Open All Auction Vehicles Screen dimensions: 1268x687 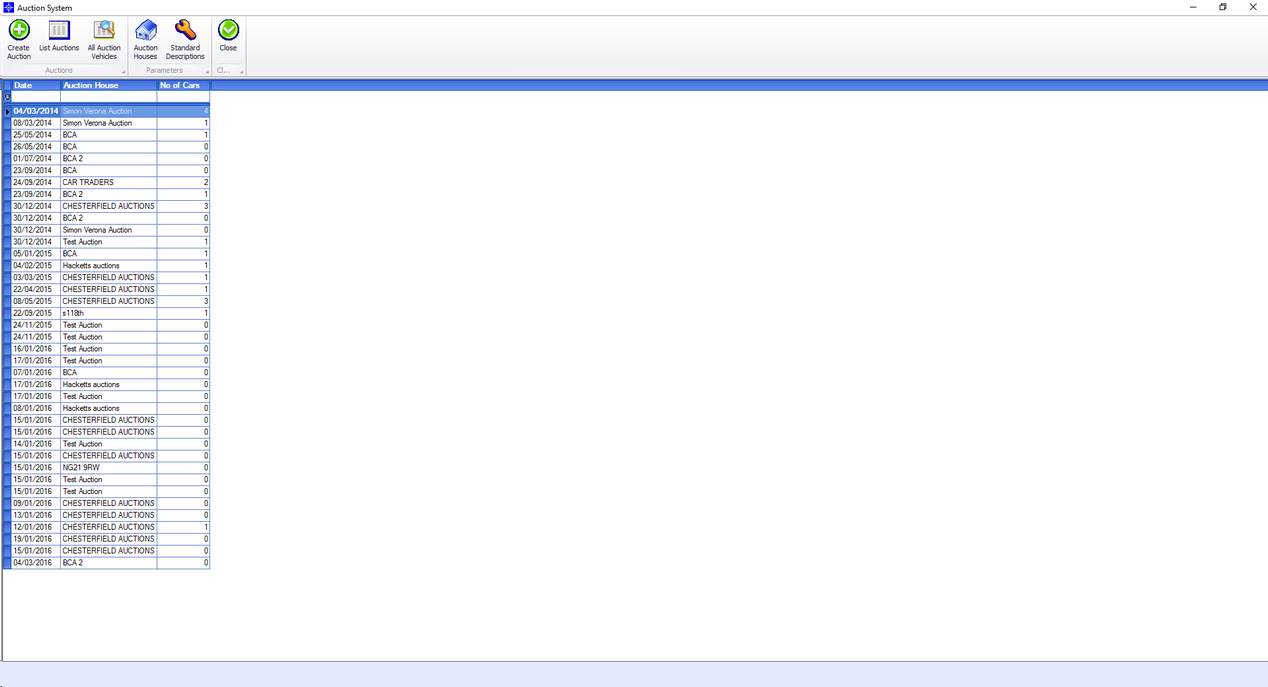point(104,40)
